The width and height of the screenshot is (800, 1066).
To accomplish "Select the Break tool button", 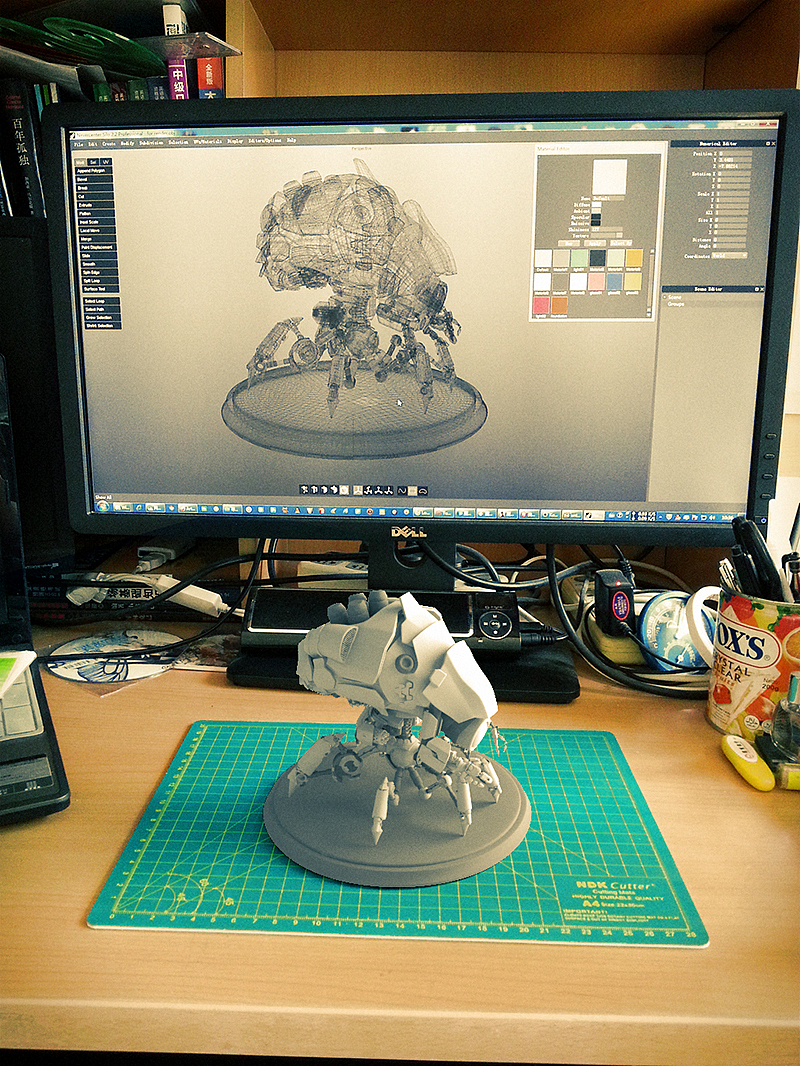I will (x=95, y=188).
